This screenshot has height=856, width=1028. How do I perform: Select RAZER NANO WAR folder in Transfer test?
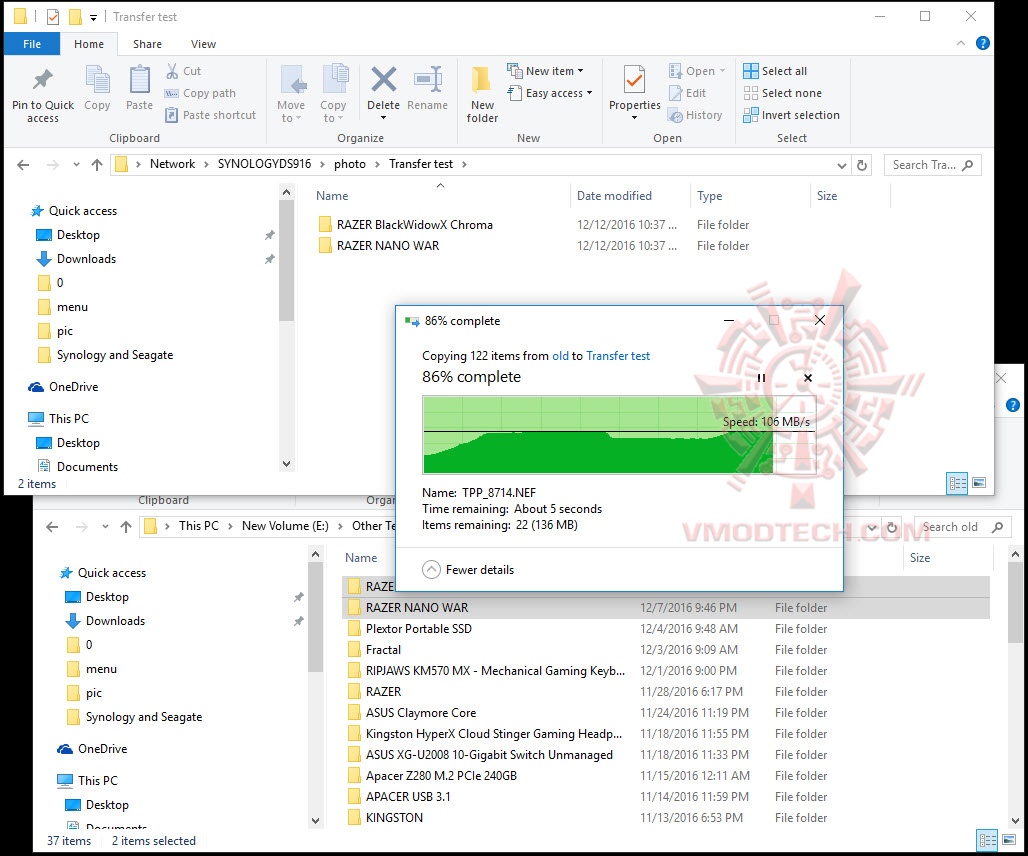coord(388,246)
